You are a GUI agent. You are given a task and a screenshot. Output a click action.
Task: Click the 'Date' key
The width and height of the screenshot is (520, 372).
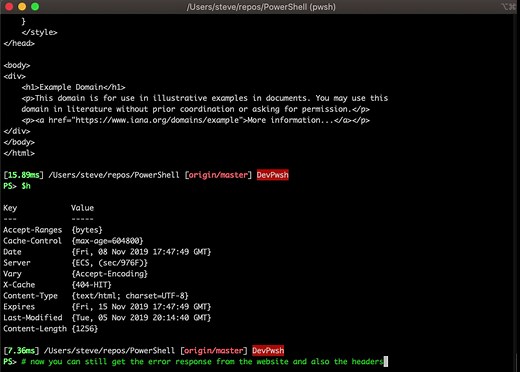coord(12,252)
